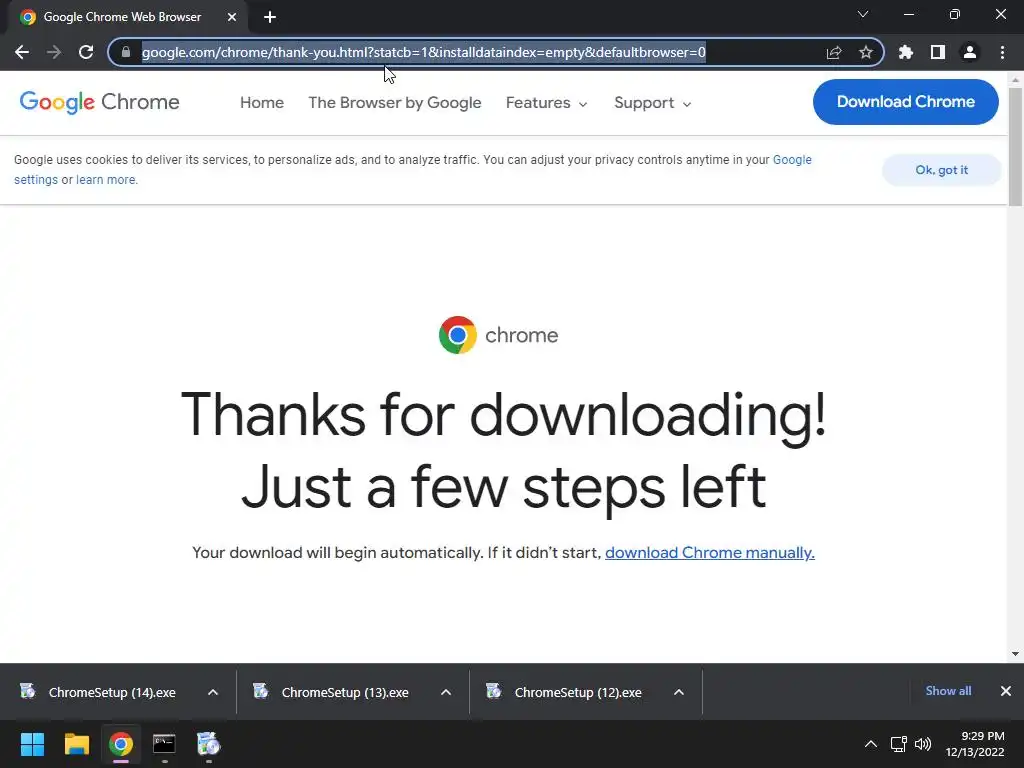The width and height of the screenshot is (1024, 768).
Task: Click the scrollbar down arrow
Action: [1015, 654]
